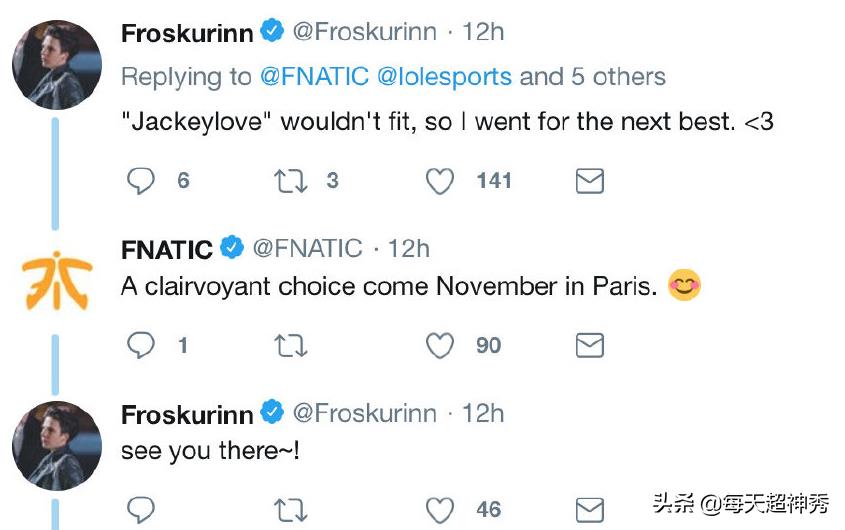
Task: Send Jackeylove tweet via direct message
Action: pyautogui.click(x=590, y=181)
